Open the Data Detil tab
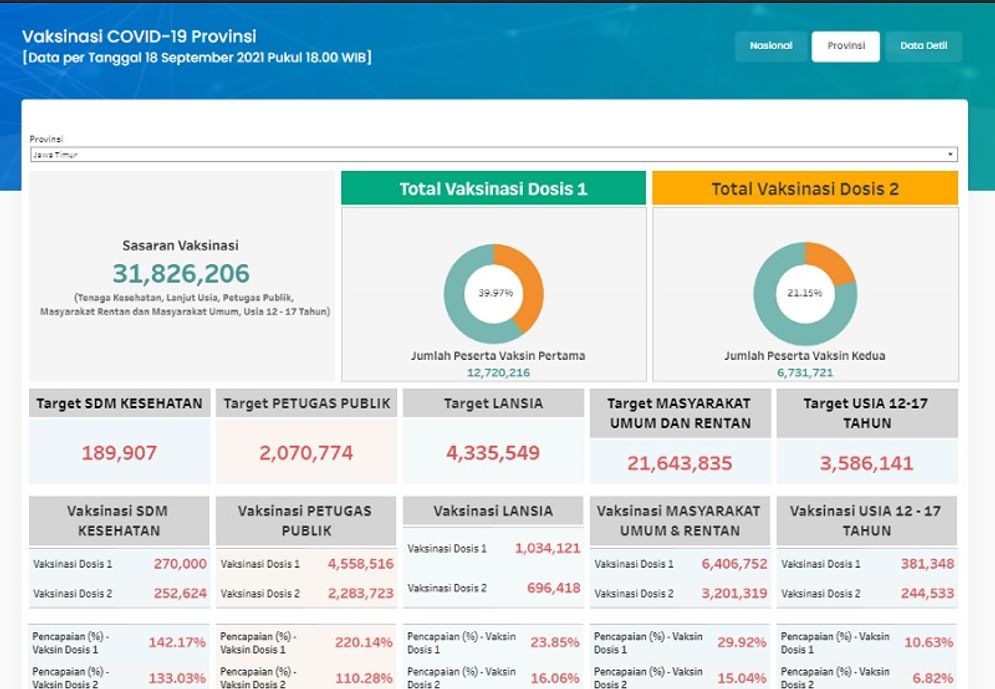Screen dimensions: 995x689 coord(923,46)
